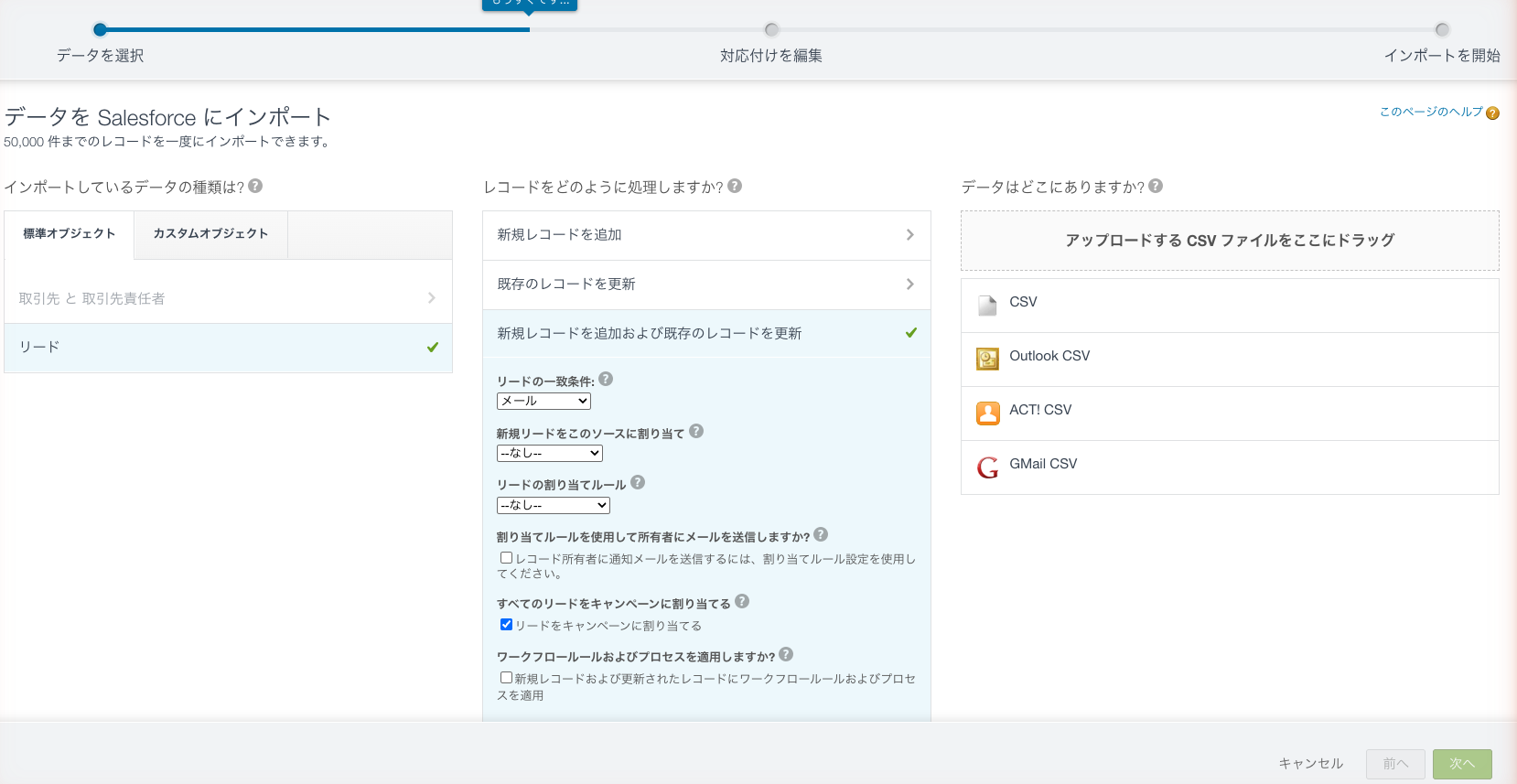Click キャンセル link
1517x784 pixels.
[x=1310, y=764]
